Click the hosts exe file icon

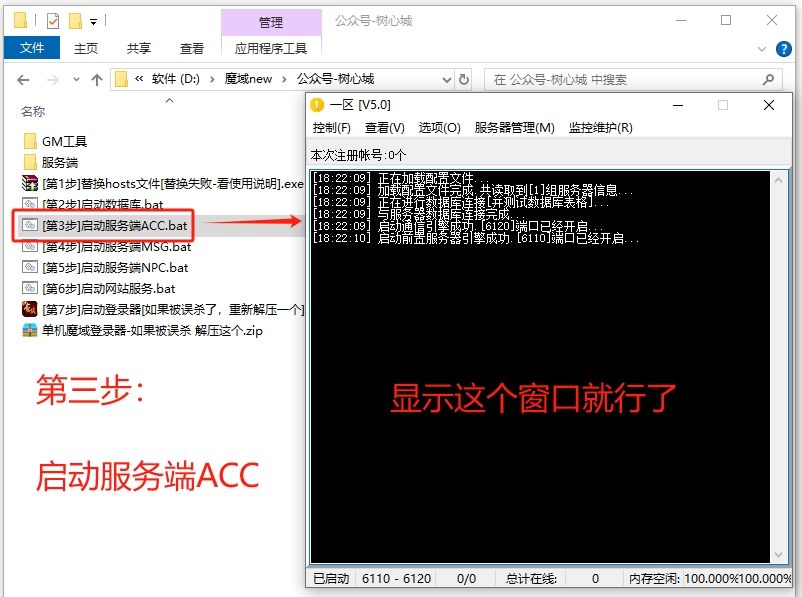30,183
